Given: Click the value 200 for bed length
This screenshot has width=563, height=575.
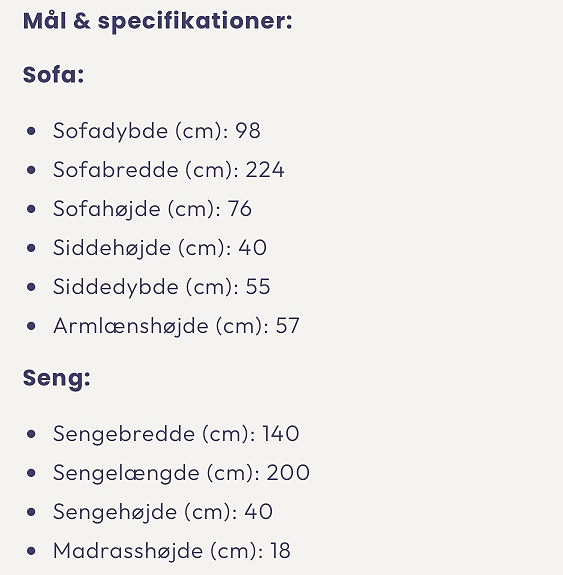Looking at the screenshot, I should (288, 473).
